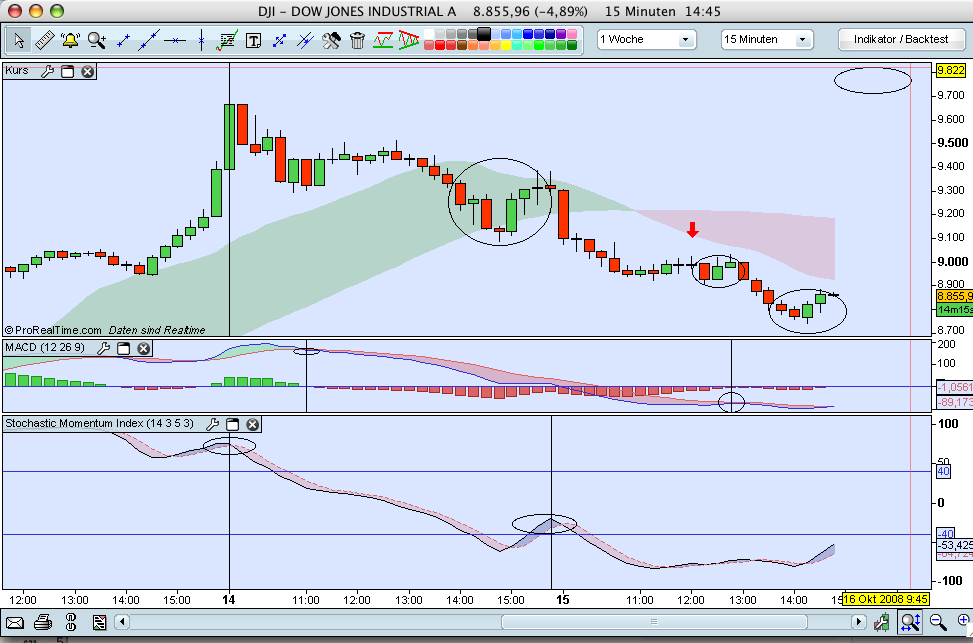The height and width of the screenshot is (643, 973).
Task: Select the line segment drawing tool
Action: click(123, 41)
